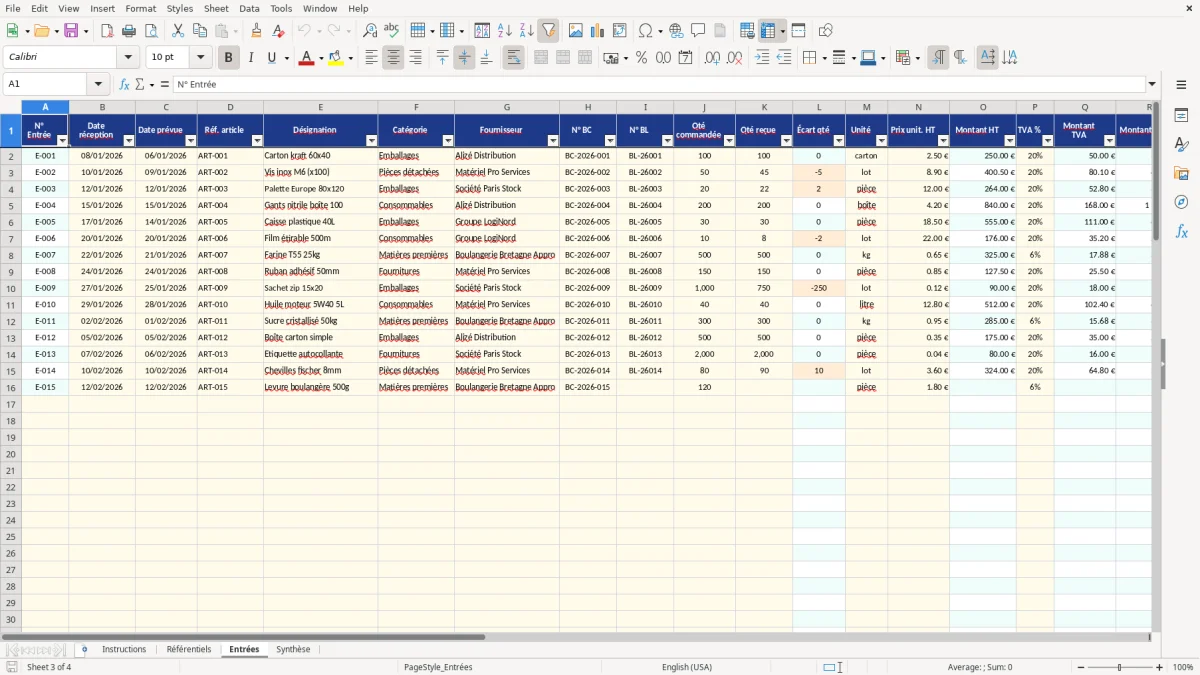Viewport: 1200px width, 675px height.
Task: Clear direct formatting
Action: [x=278, y=31]
